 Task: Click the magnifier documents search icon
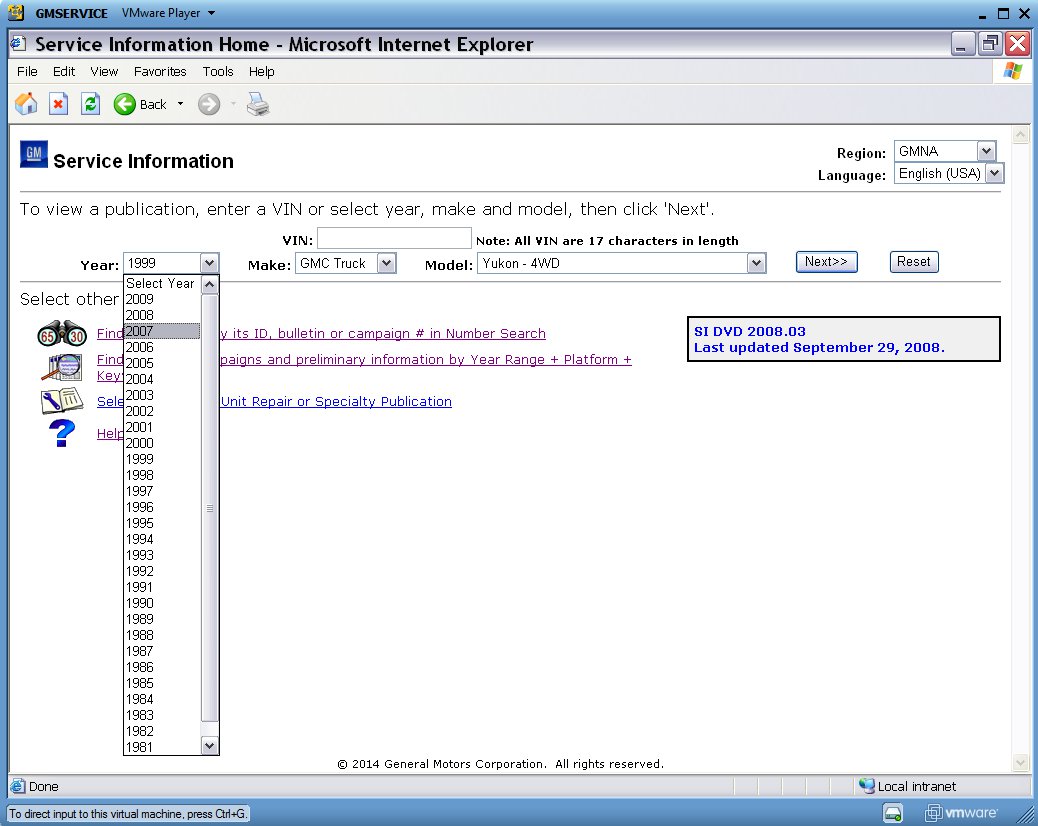[x=62, y=367]
